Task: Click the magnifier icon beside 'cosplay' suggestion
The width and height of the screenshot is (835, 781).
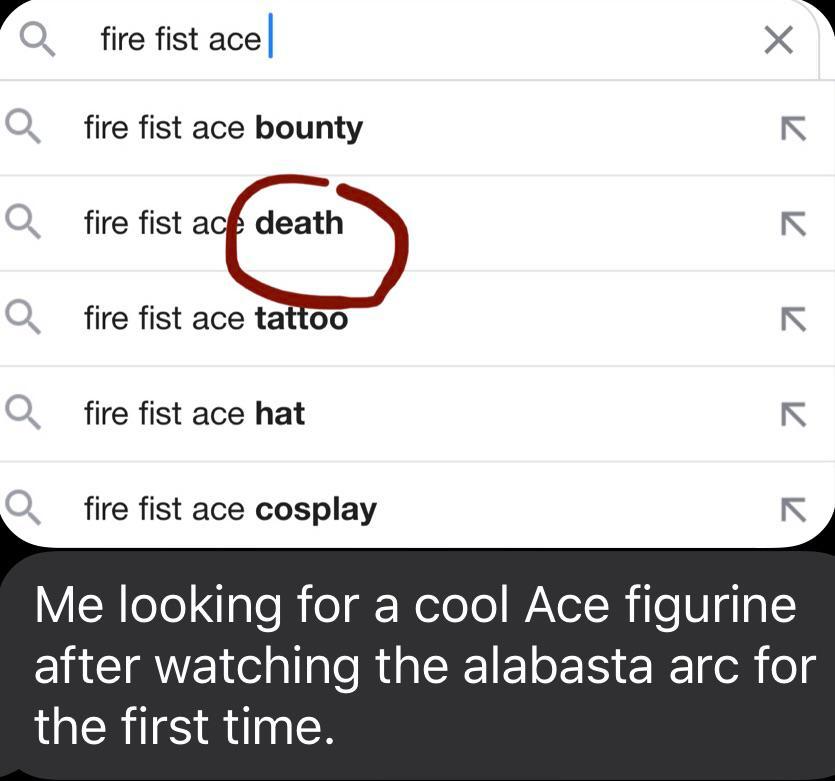Action: pyautogui.click(x=23, y=509)
